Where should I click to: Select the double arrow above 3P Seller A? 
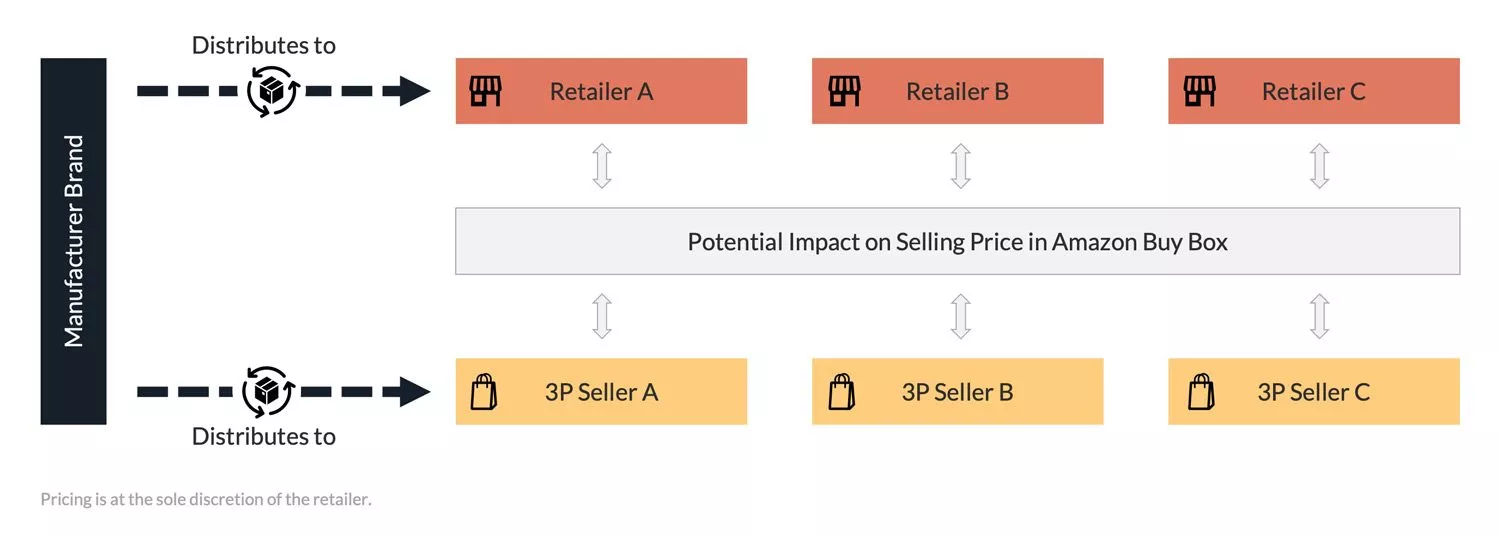tap(601, 316)
